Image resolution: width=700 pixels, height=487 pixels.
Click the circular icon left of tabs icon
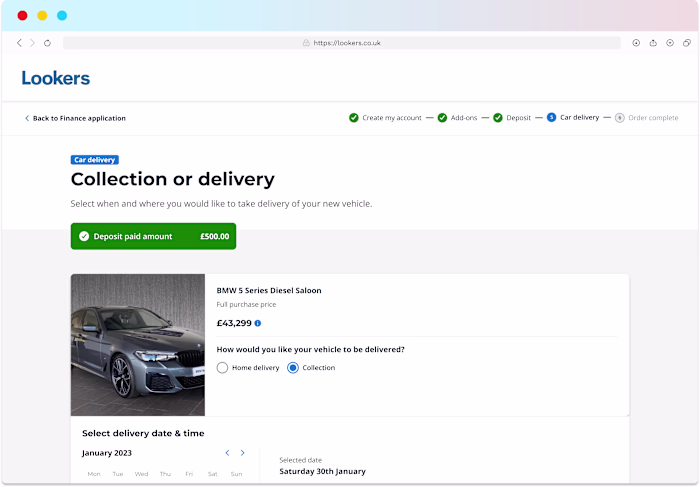670,43
